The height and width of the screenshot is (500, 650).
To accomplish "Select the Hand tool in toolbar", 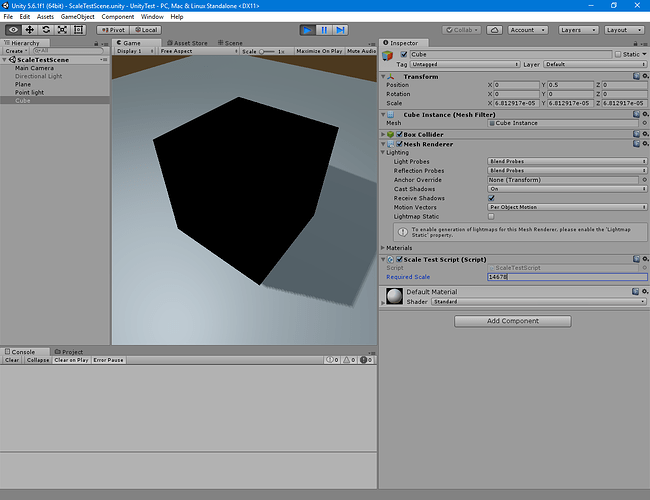I will pyautogui.click(x=13, y=30).
